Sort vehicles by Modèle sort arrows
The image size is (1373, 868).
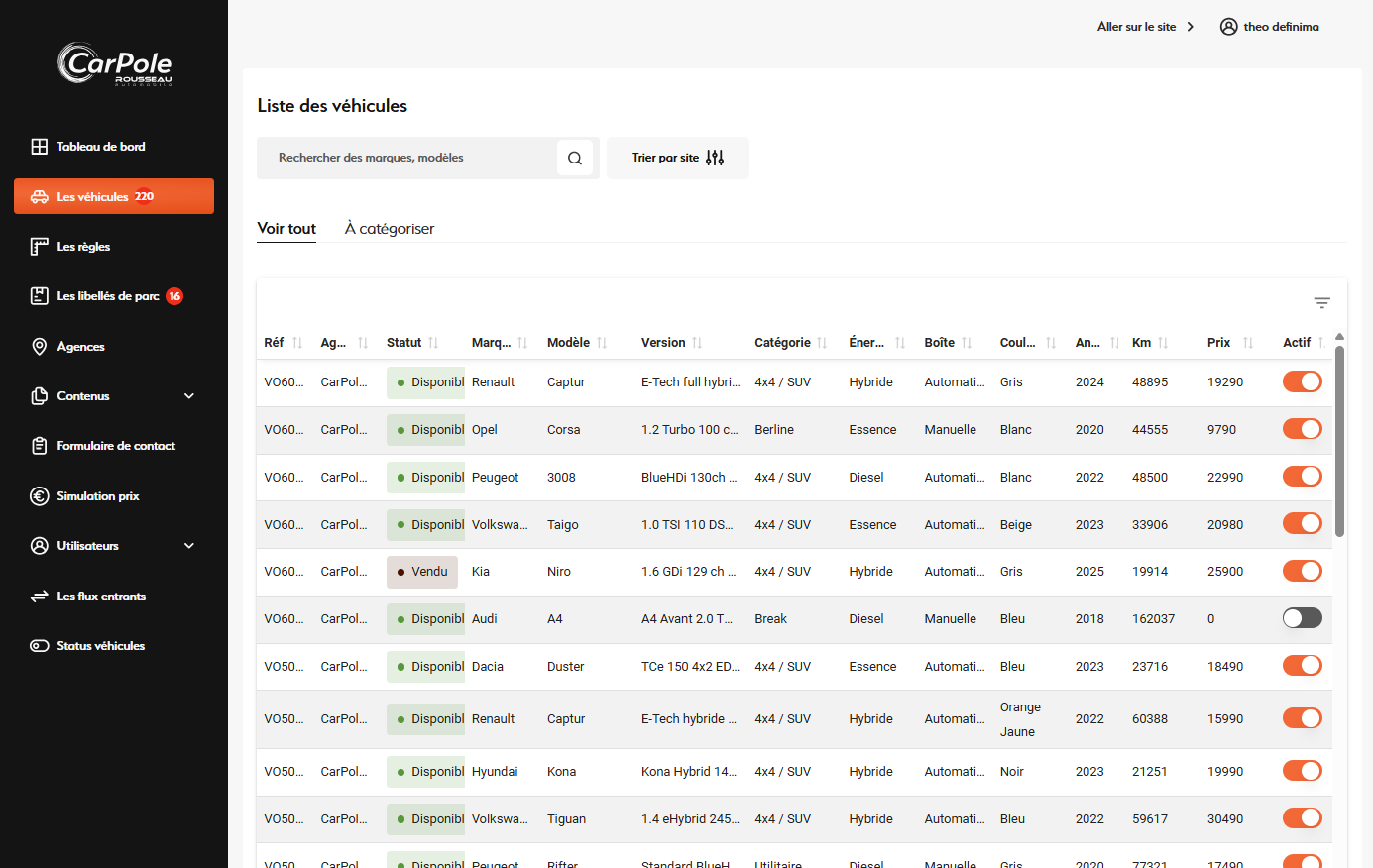coord(602,343)
